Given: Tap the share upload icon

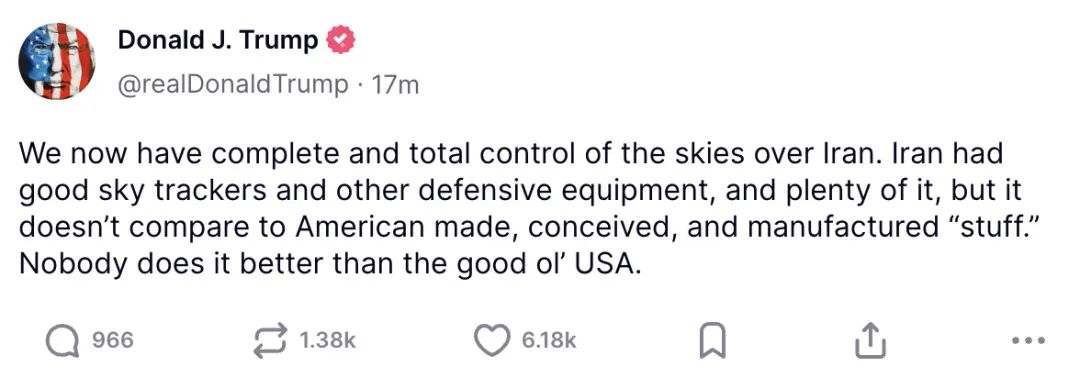Looking at the screenshot, I should tap(869, 340).
